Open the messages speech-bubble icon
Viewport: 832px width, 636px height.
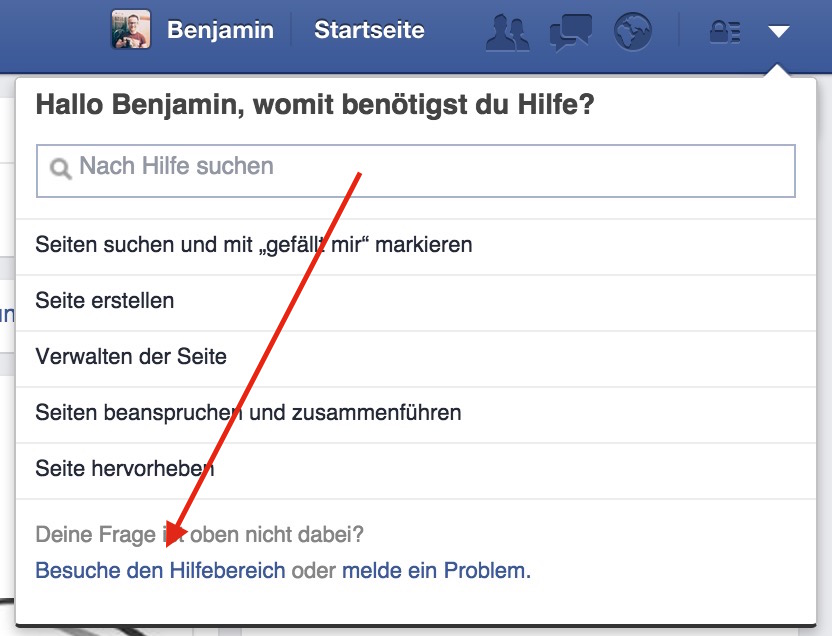coord(571,32)
